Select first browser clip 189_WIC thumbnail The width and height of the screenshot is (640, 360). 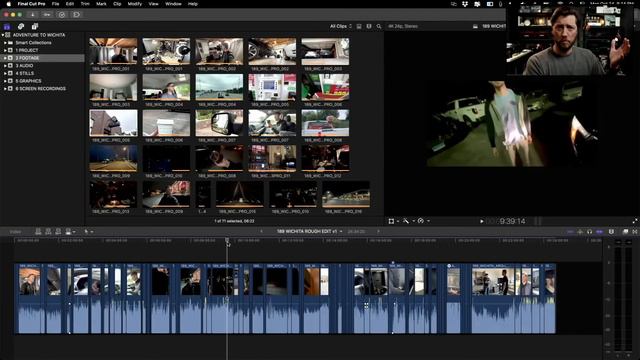tap(113, 51)
